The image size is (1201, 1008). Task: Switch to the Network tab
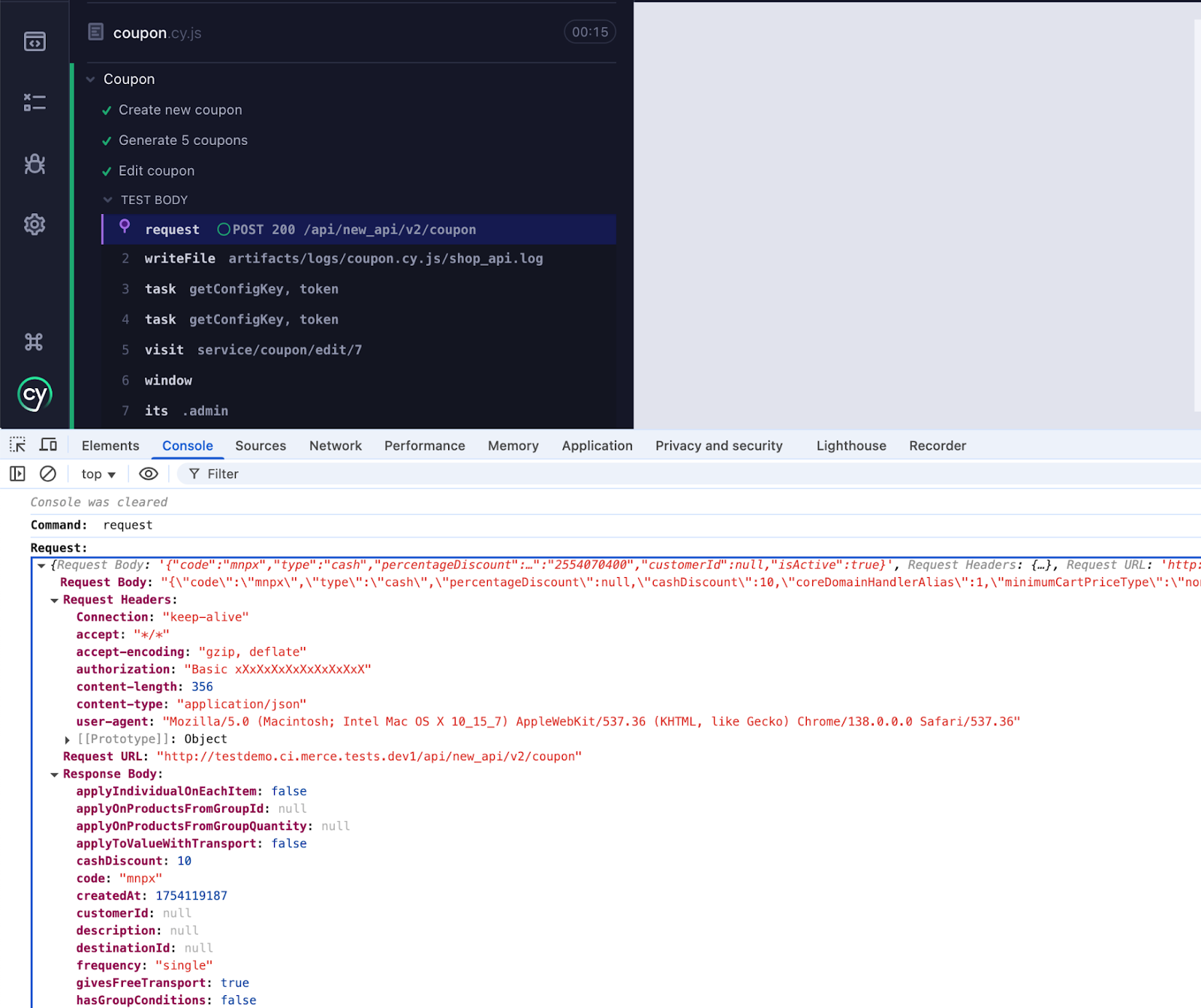coord(335,446)
